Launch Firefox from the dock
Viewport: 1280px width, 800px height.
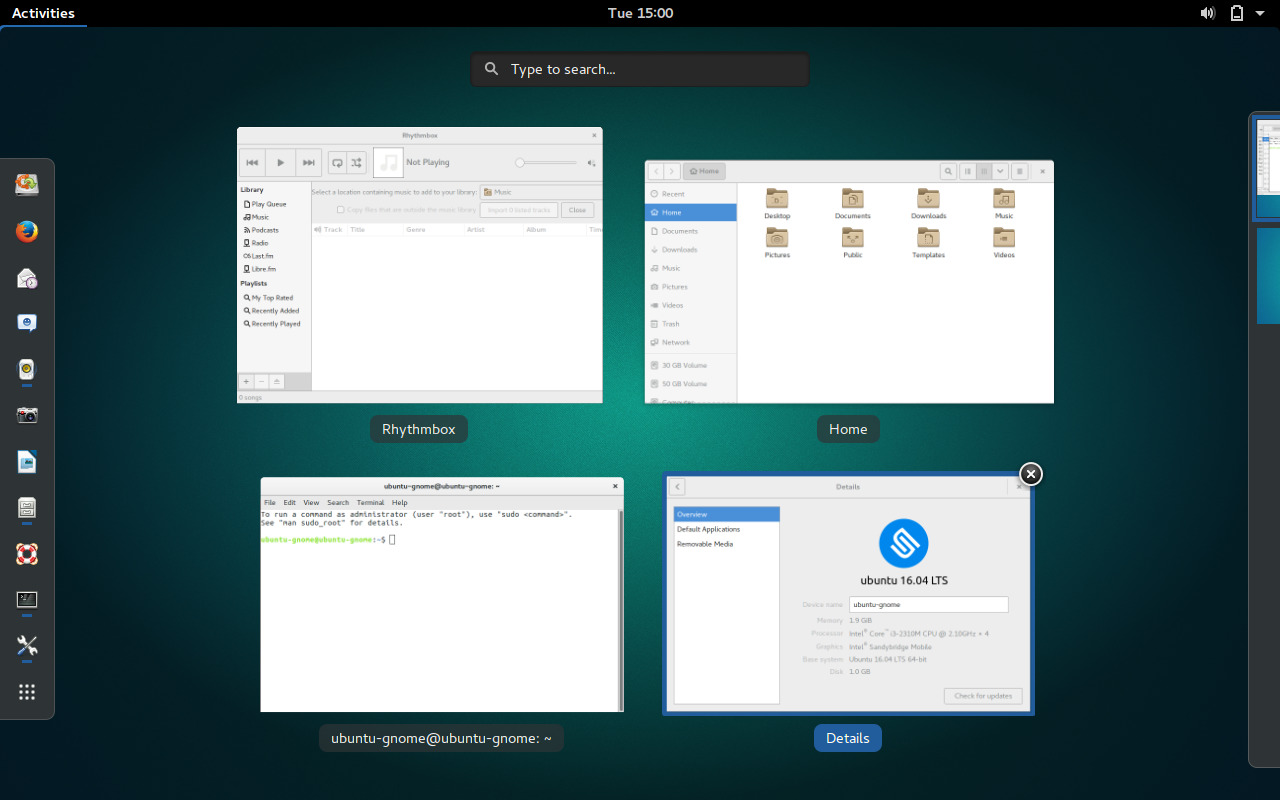coord(27,232)
